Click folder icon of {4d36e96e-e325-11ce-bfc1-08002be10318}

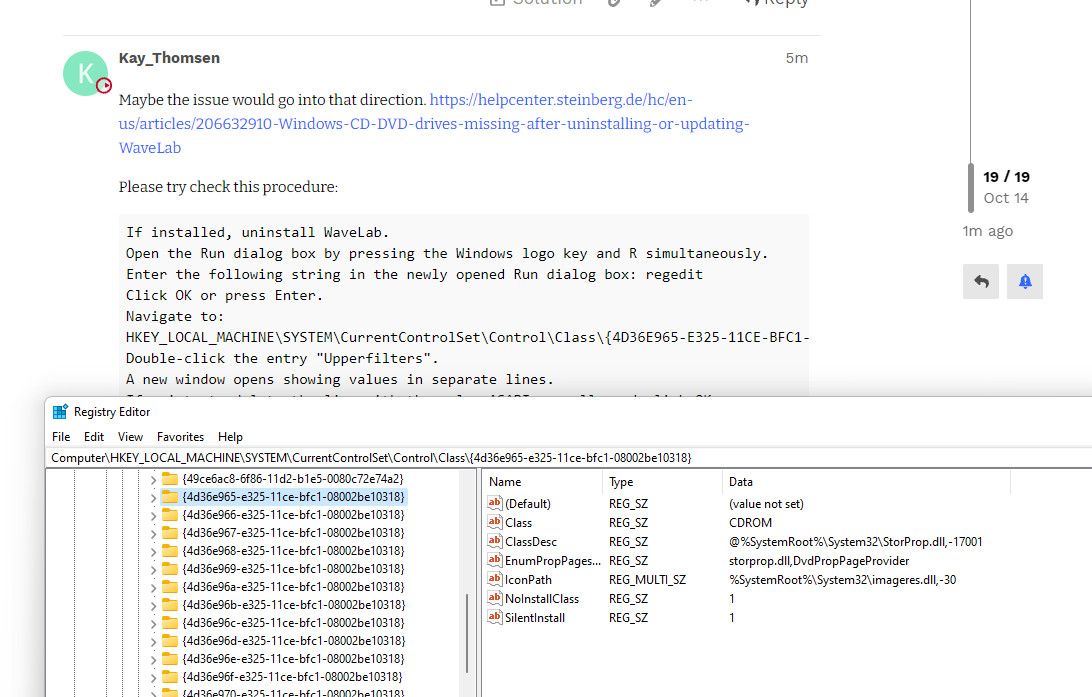click(x=170, y=658)
